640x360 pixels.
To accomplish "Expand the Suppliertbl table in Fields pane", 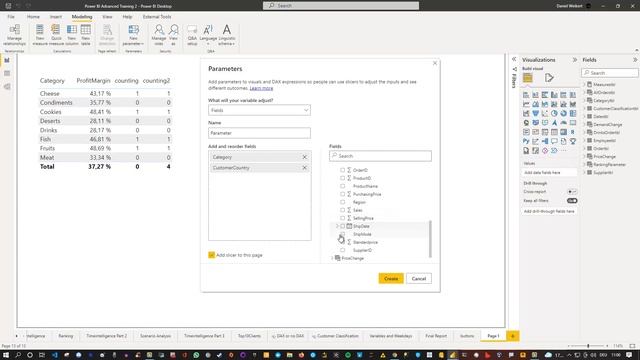I will click(584, 172).
